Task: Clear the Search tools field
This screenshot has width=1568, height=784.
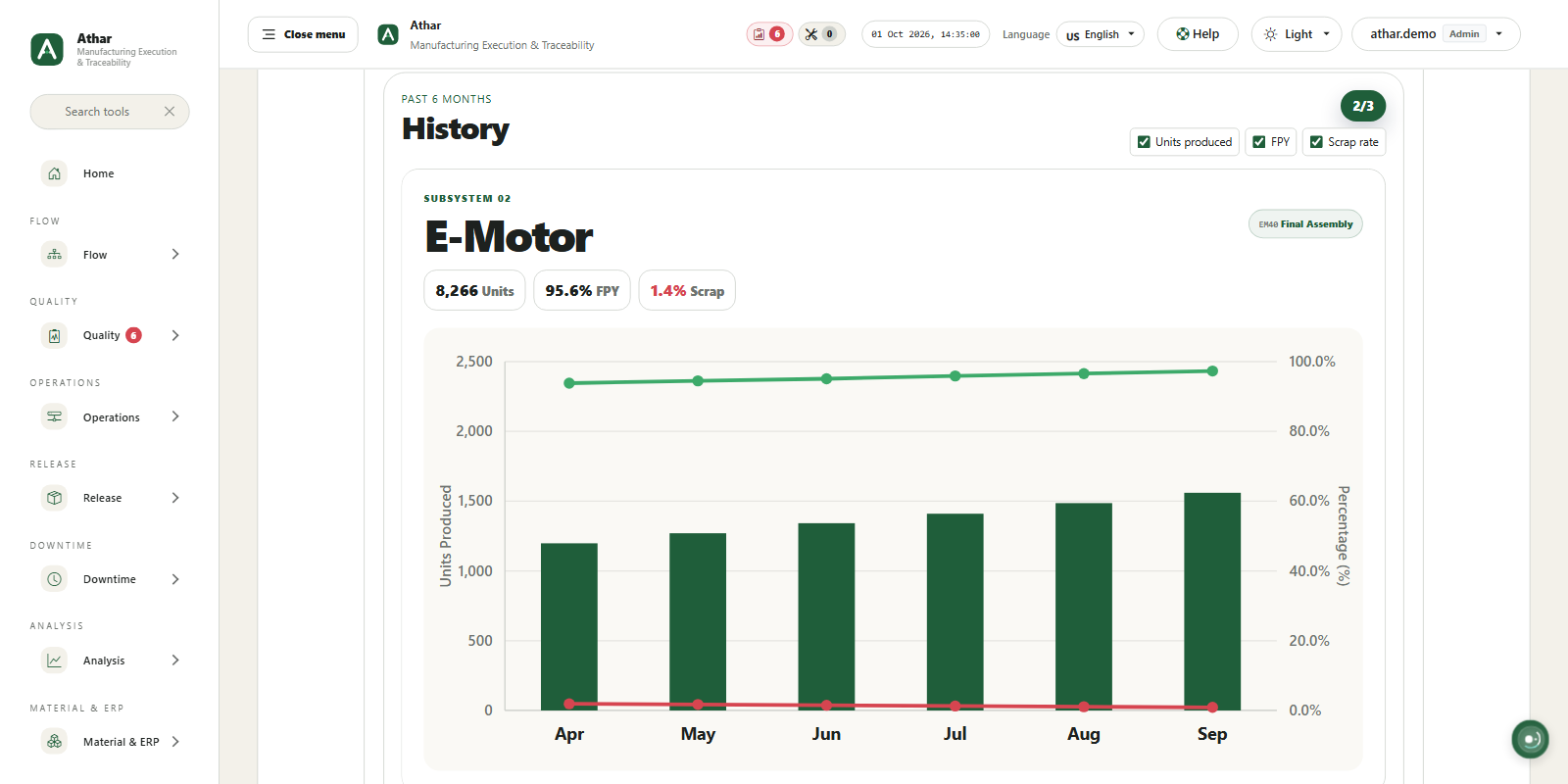Action: click(170, 112)
